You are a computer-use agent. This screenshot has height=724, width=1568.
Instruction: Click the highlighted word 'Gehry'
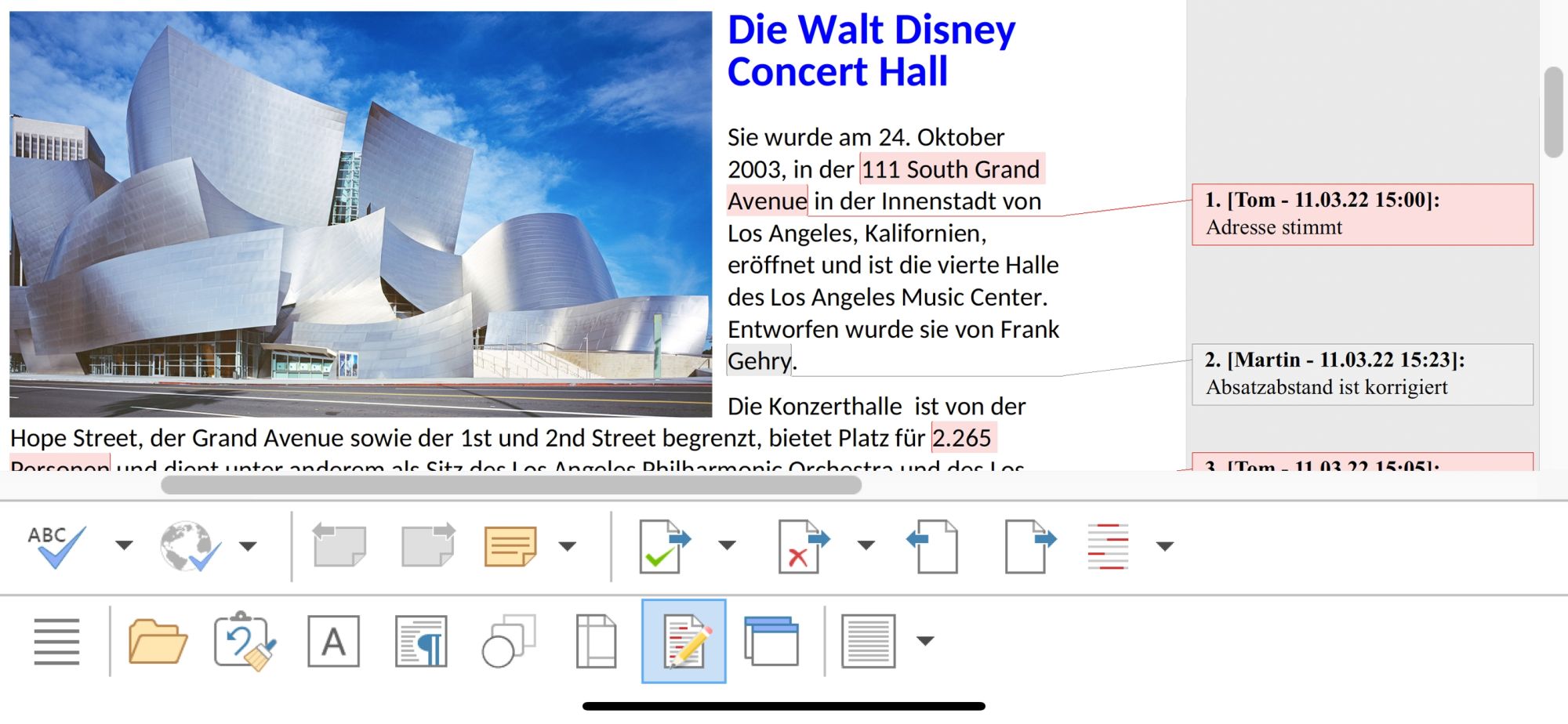[x=759, y=361]
